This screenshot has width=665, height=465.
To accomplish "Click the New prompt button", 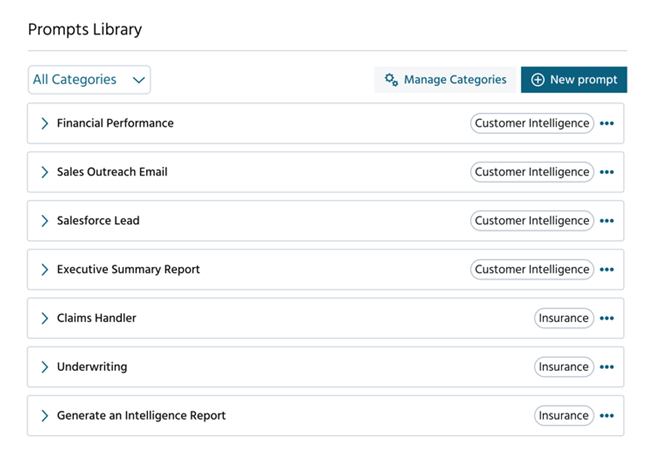I will [x=574, y=80].
